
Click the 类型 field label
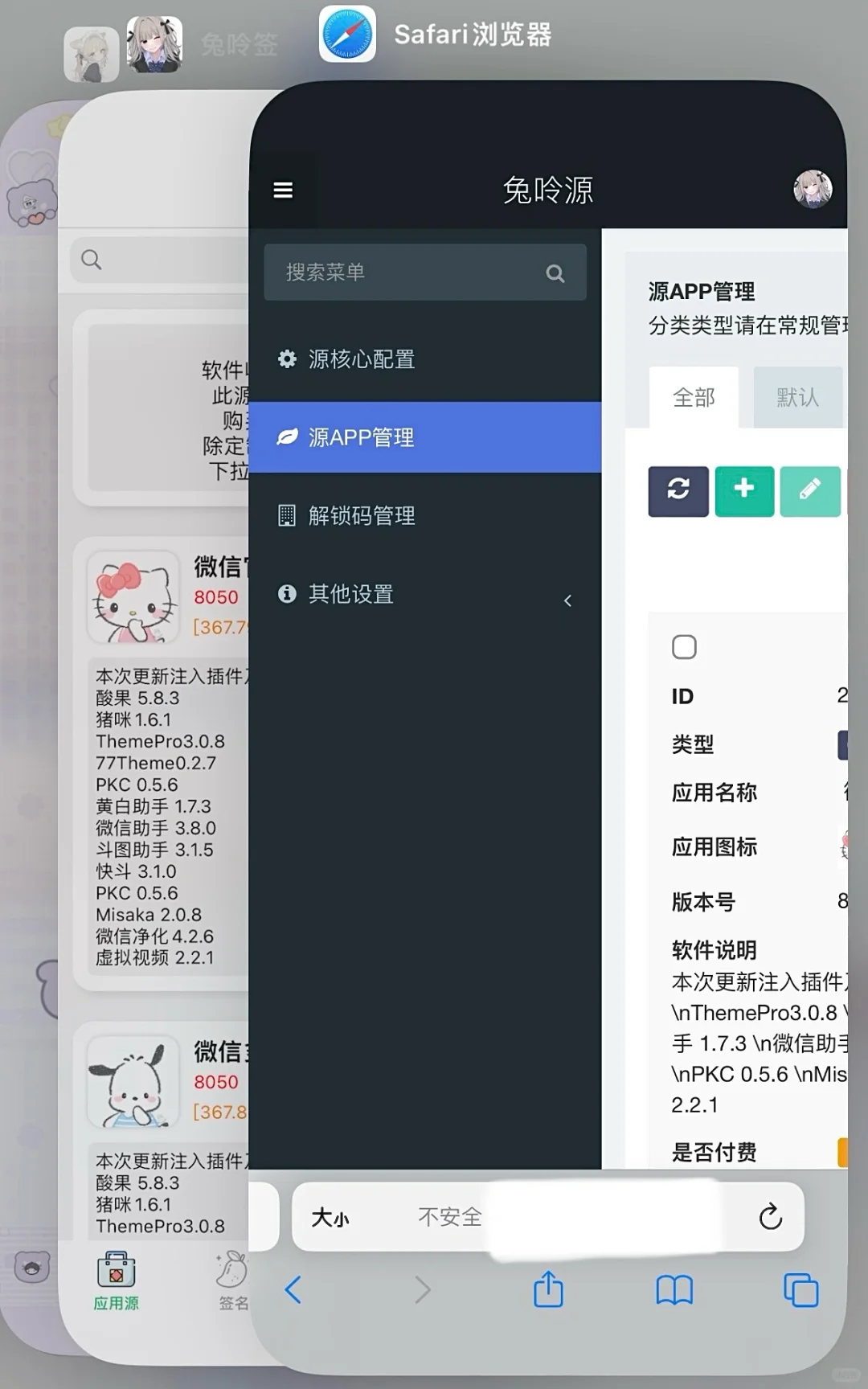pyautogui.click(x=692, y=744)
